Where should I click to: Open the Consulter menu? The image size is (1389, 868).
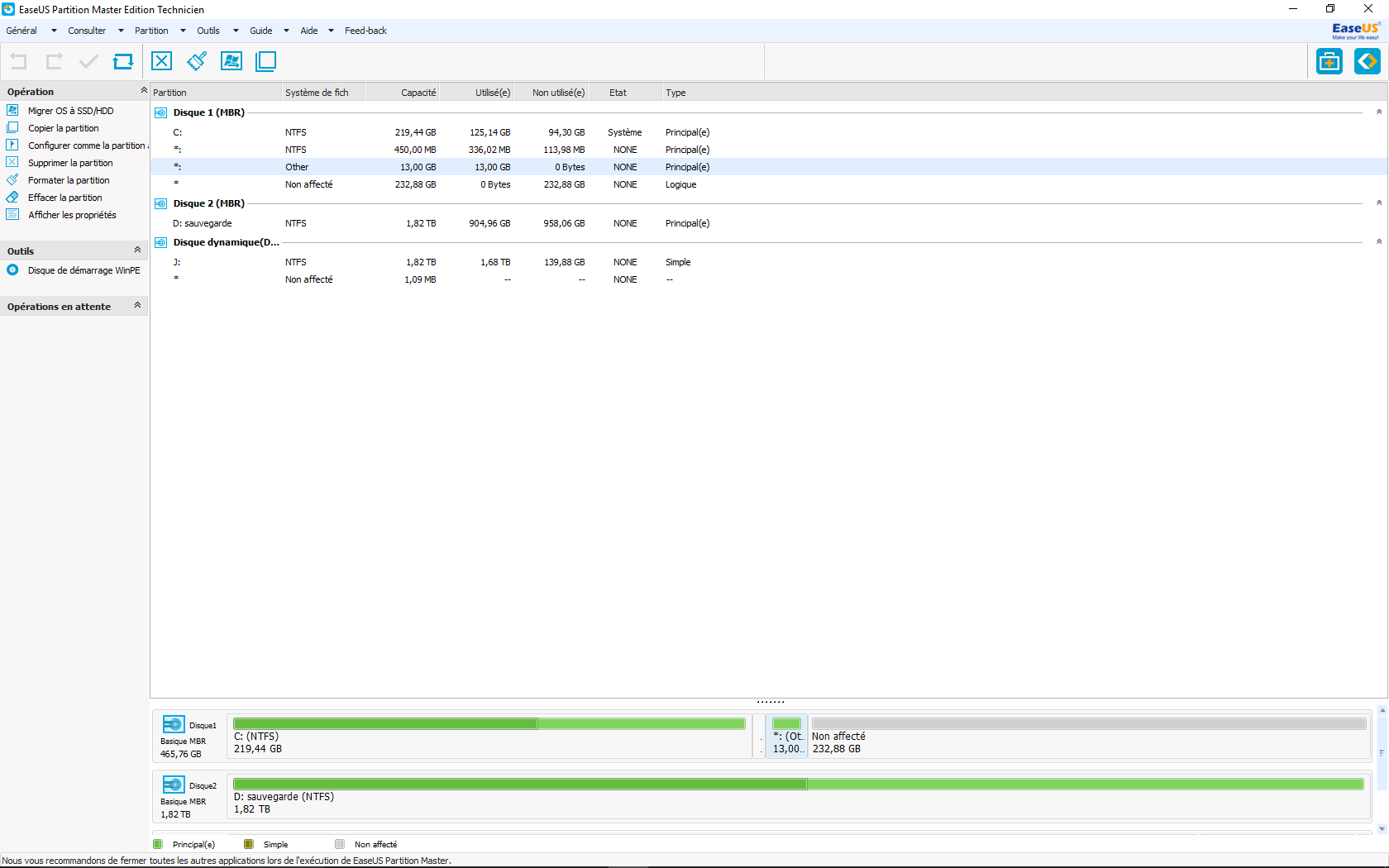click(x=87, y=31)
